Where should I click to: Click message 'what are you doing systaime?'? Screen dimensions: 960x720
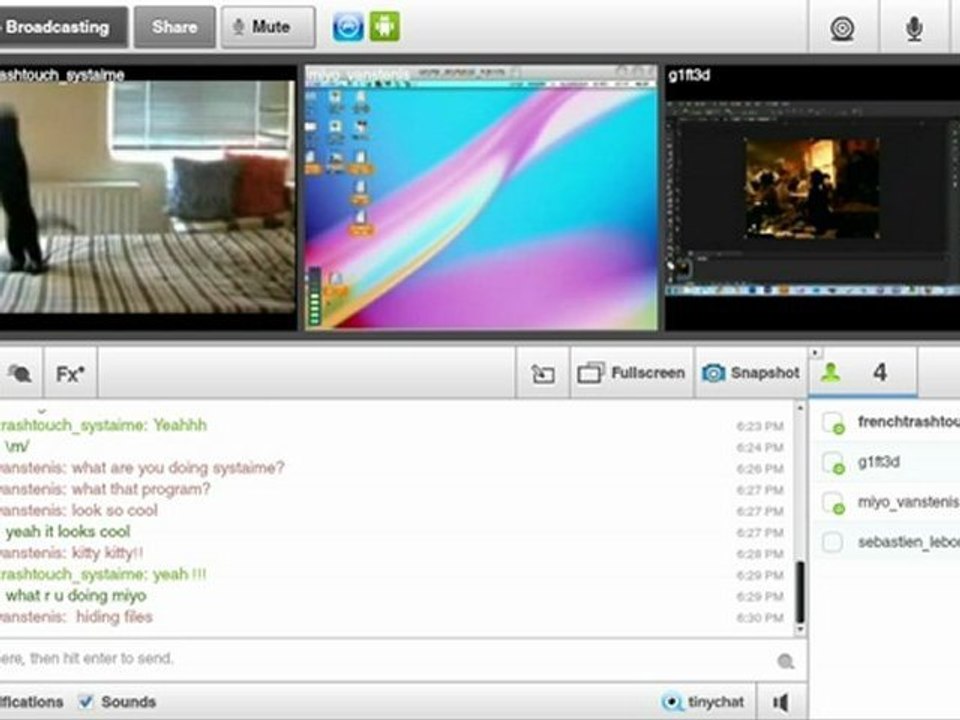point(178,468)
